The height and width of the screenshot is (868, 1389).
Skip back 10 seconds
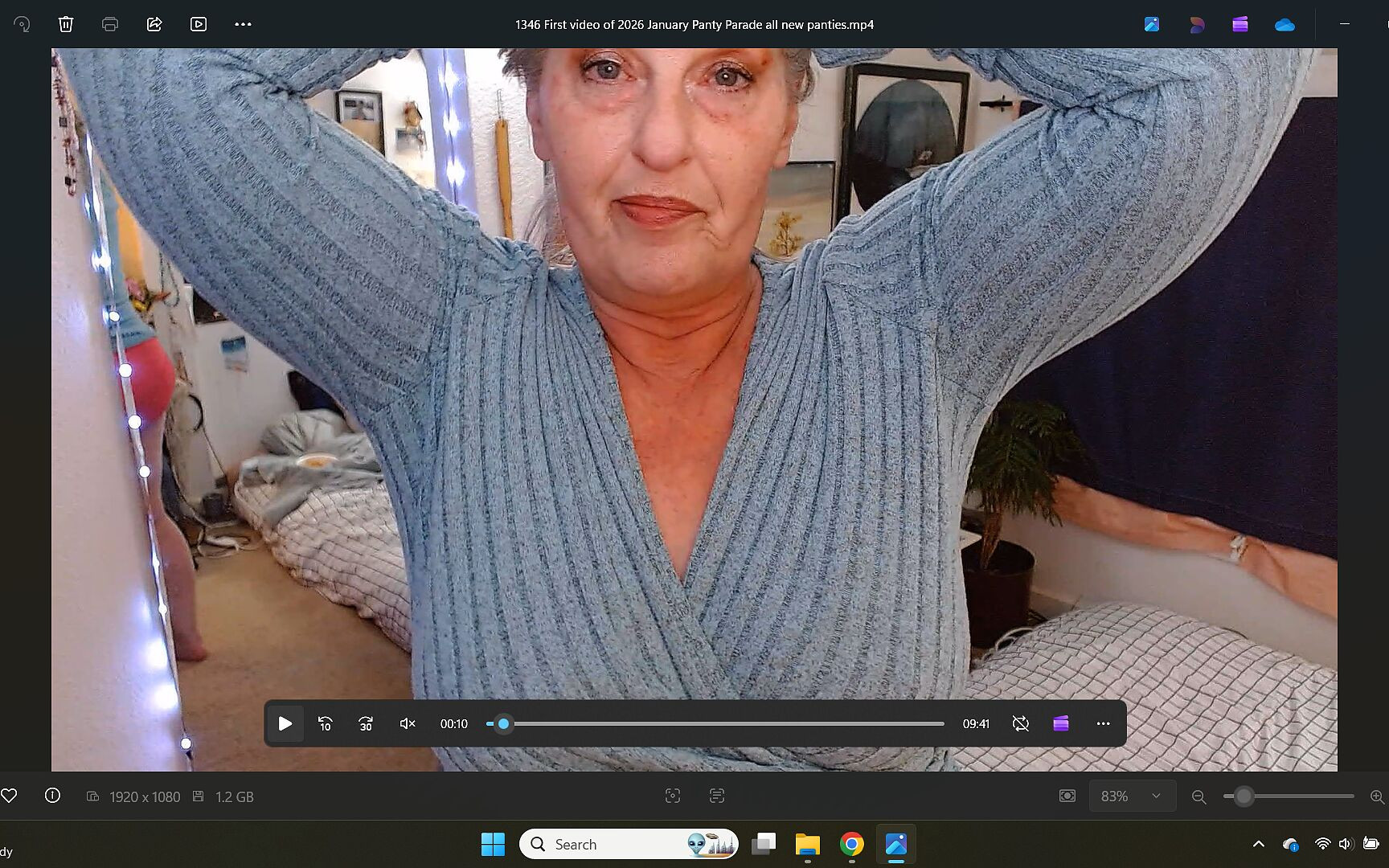(x=325, y=723)
